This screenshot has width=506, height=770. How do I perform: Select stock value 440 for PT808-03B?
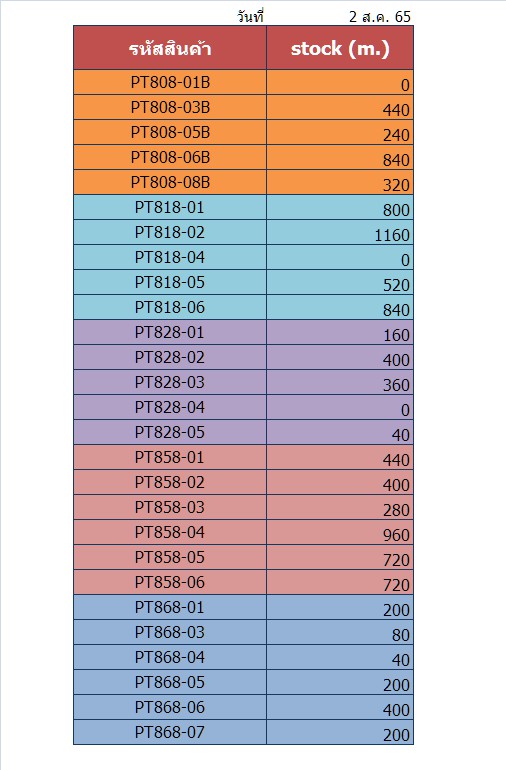(x=340, y=107)
